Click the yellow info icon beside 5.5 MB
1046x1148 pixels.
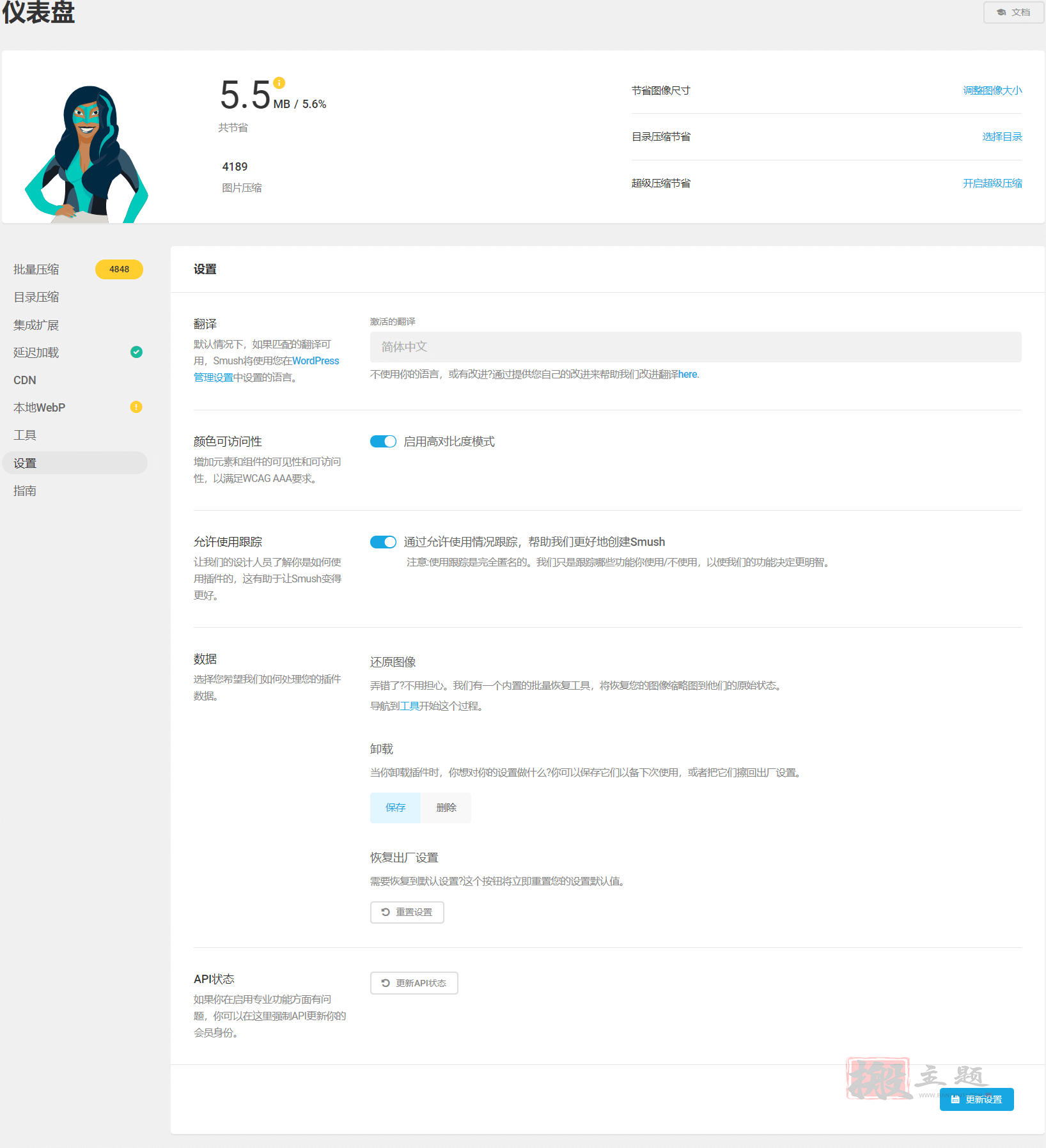click(279, 82)
